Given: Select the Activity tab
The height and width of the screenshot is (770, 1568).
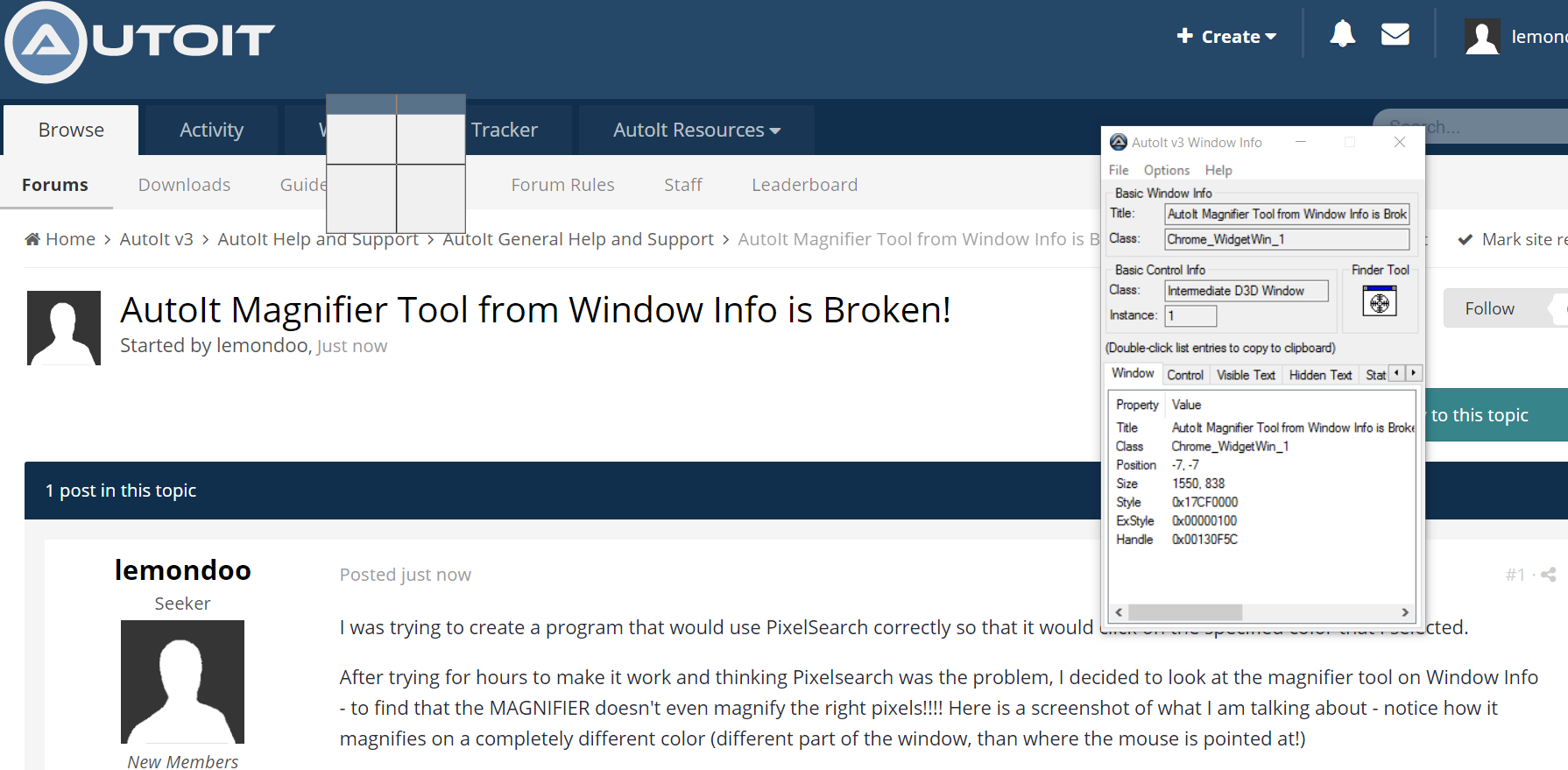Looking at the screenshot, I should pyautogui.click(x=211, y=130).
